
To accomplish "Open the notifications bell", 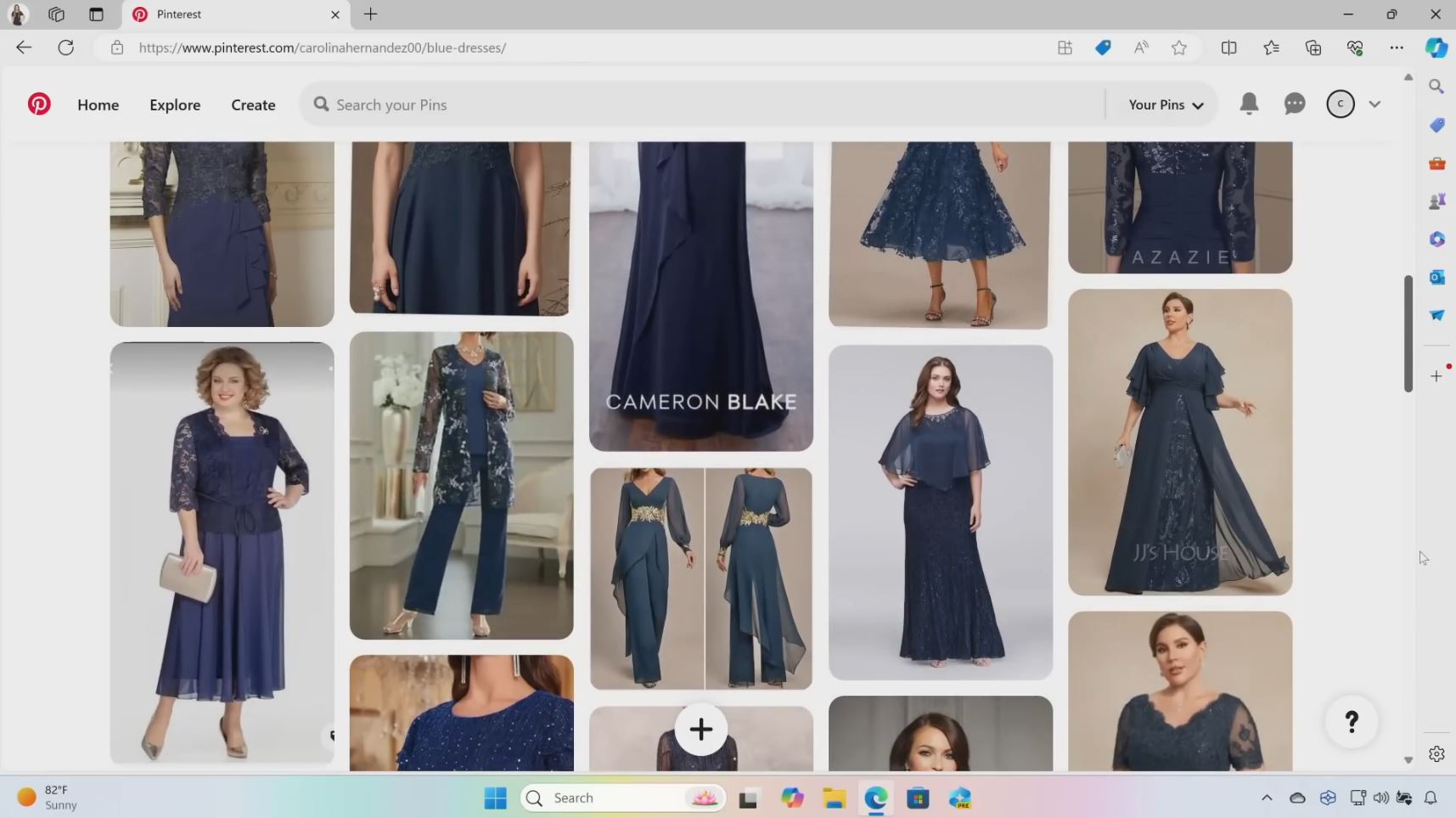I will (1248, 104).
